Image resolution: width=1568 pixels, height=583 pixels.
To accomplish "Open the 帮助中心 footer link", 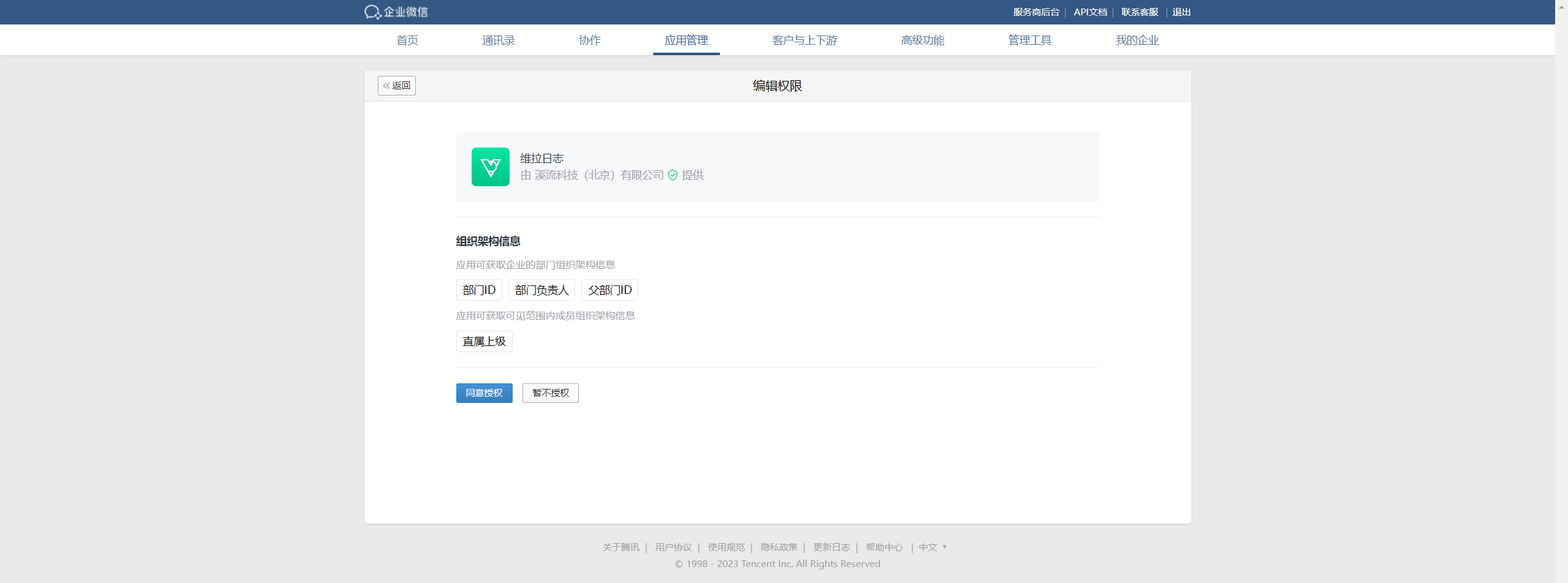I will point(884,547).
